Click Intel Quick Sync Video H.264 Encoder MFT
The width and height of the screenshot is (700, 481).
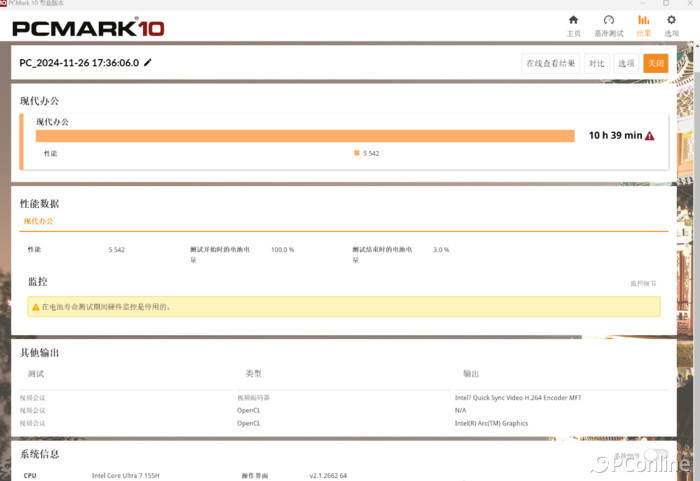tap(518, 397)
